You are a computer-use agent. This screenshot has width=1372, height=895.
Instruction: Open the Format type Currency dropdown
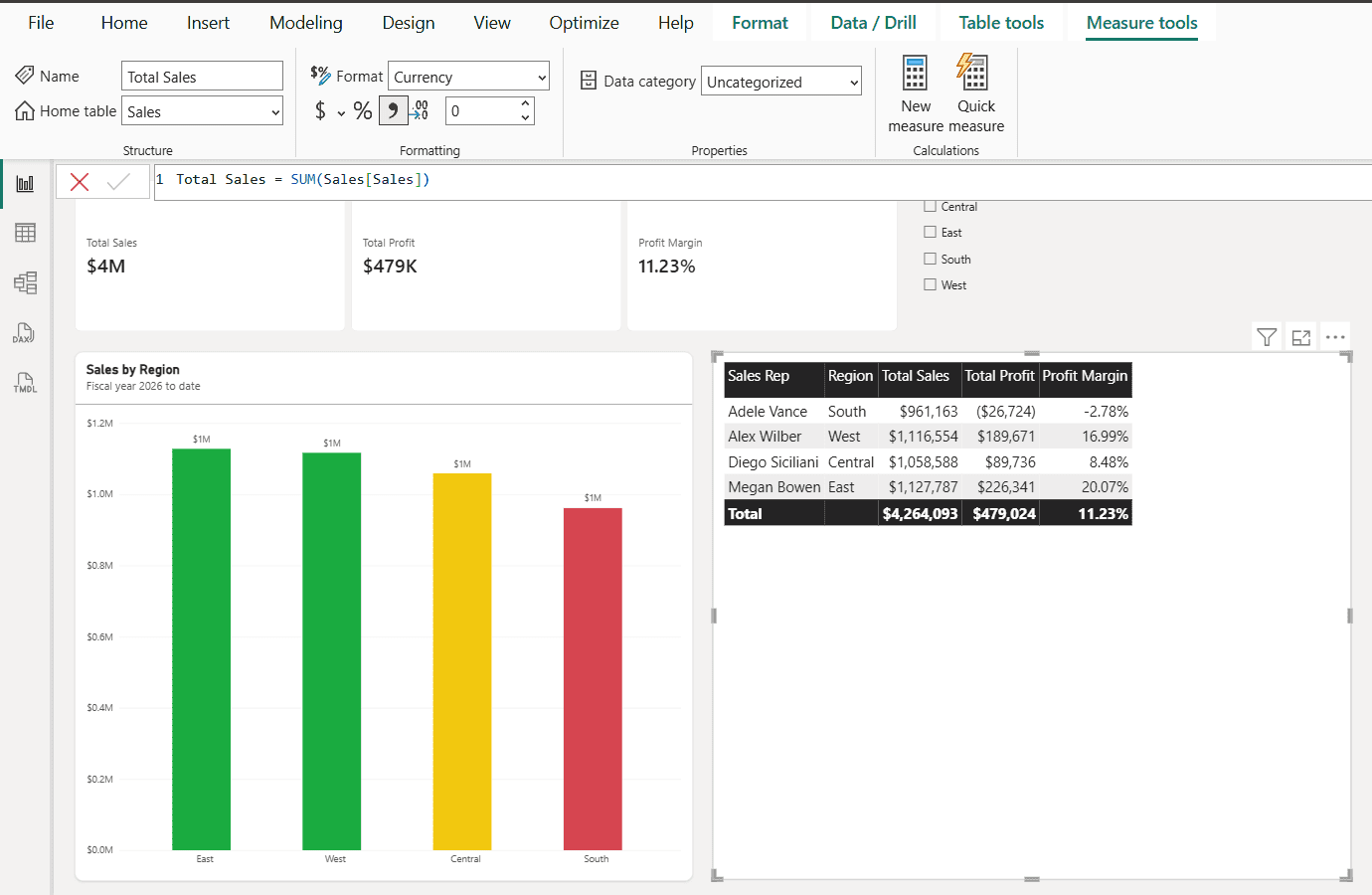pos(468,77)
